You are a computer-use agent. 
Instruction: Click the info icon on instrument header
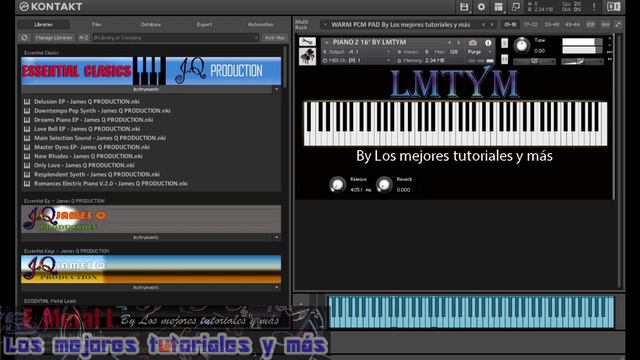coord(488,42)
